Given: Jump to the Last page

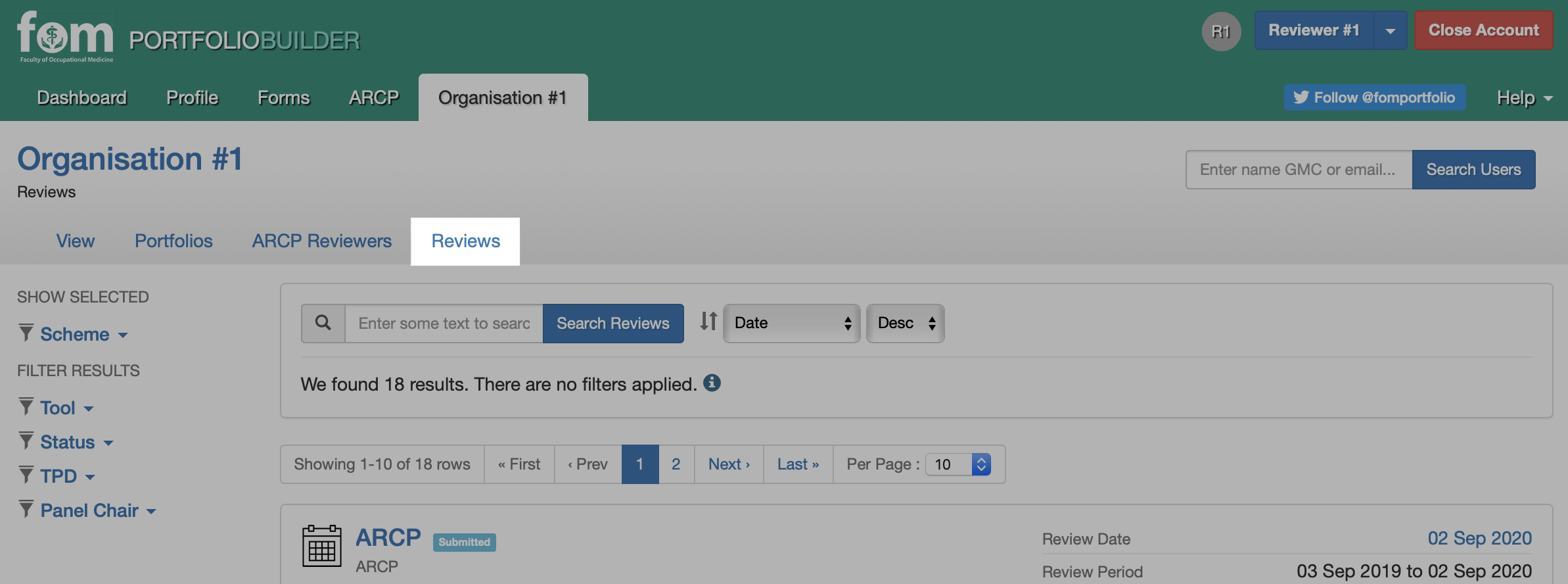Looking at the screenshot, I should (x=798, y=464).
